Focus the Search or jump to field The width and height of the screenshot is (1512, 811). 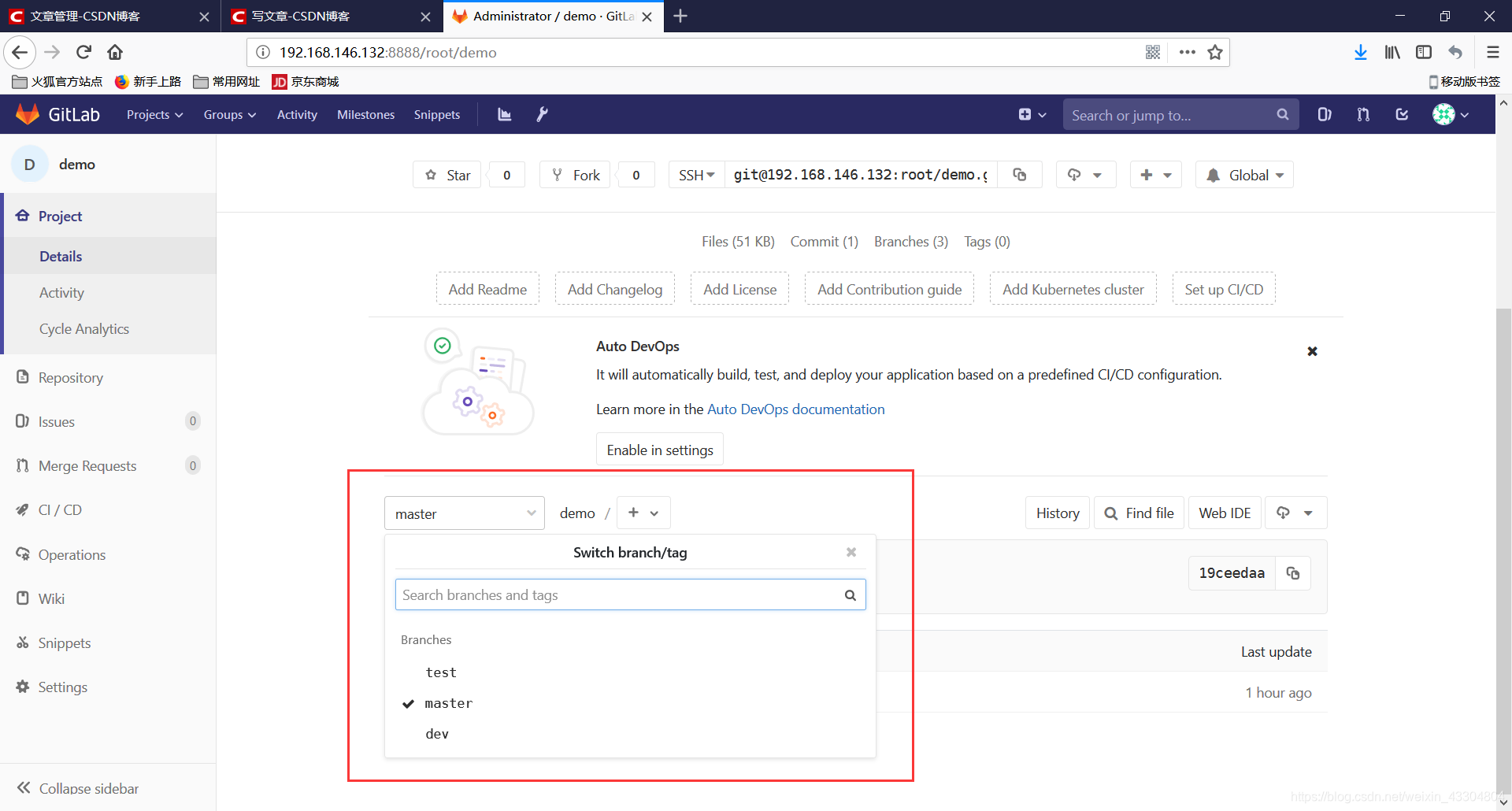(x=1180, y=115)
